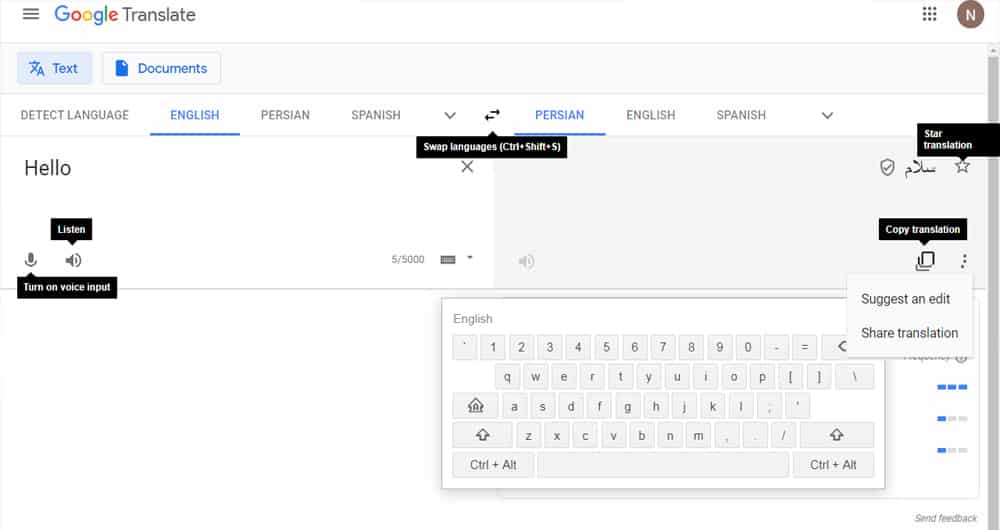Tap the Caps Lock key on virtual keyboard

(x=475, y=406)
